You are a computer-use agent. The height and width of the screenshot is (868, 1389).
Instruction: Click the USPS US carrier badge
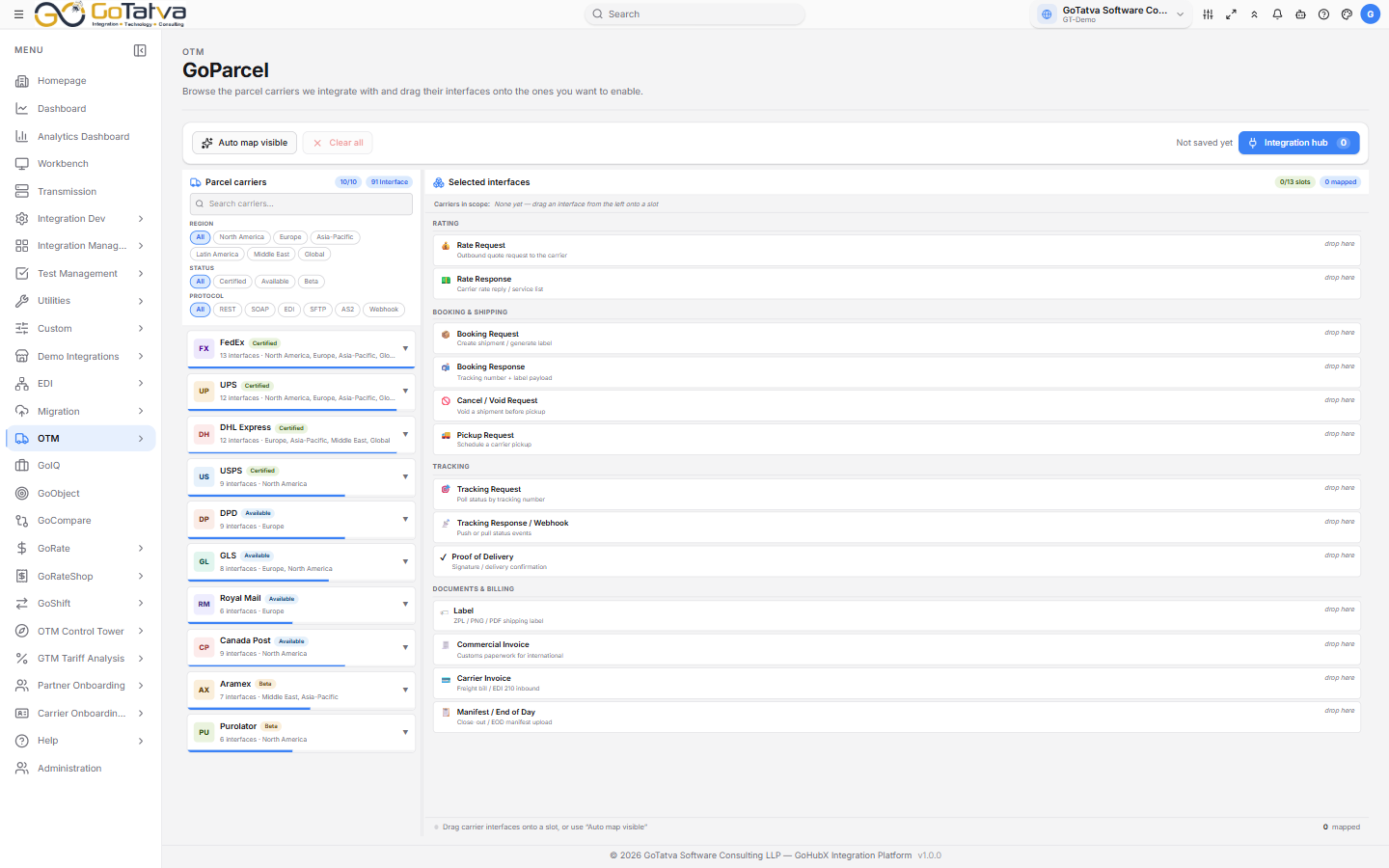pyautogui.click(x=204, y=476)
